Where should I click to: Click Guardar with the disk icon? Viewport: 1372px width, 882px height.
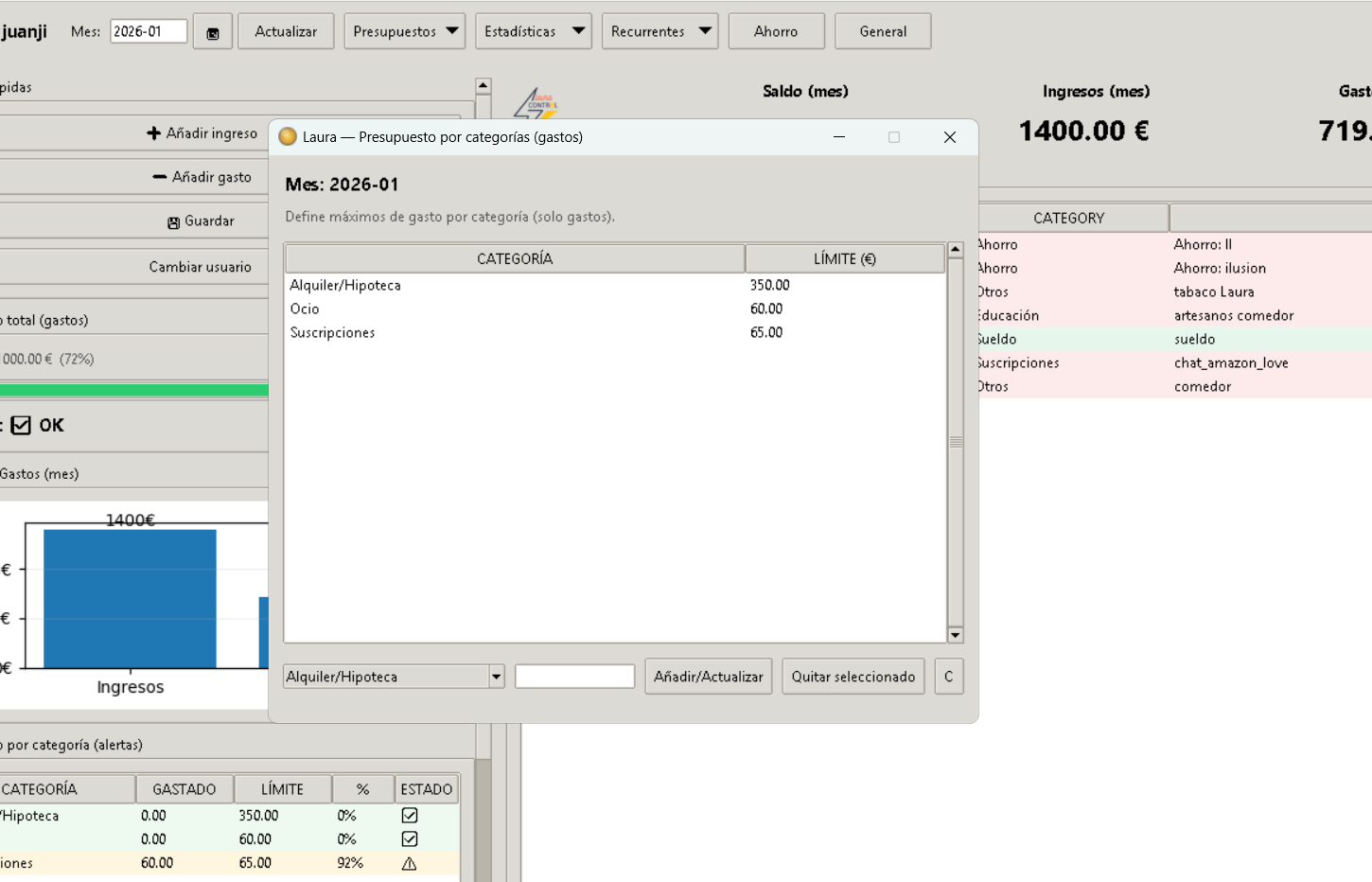[x=201, y=221]
